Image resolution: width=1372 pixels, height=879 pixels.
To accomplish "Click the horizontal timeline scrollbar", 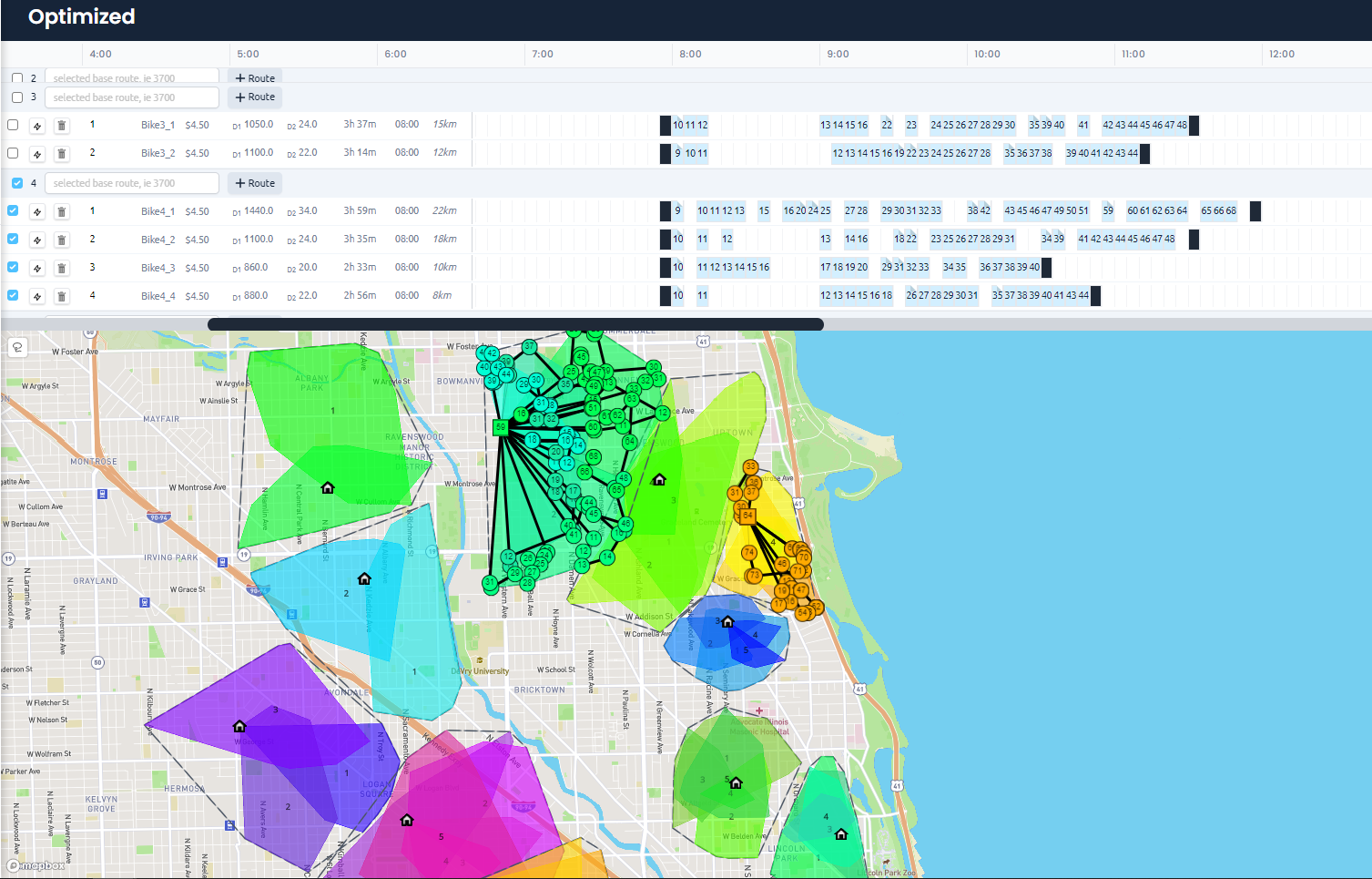I will tap(515, 324).
